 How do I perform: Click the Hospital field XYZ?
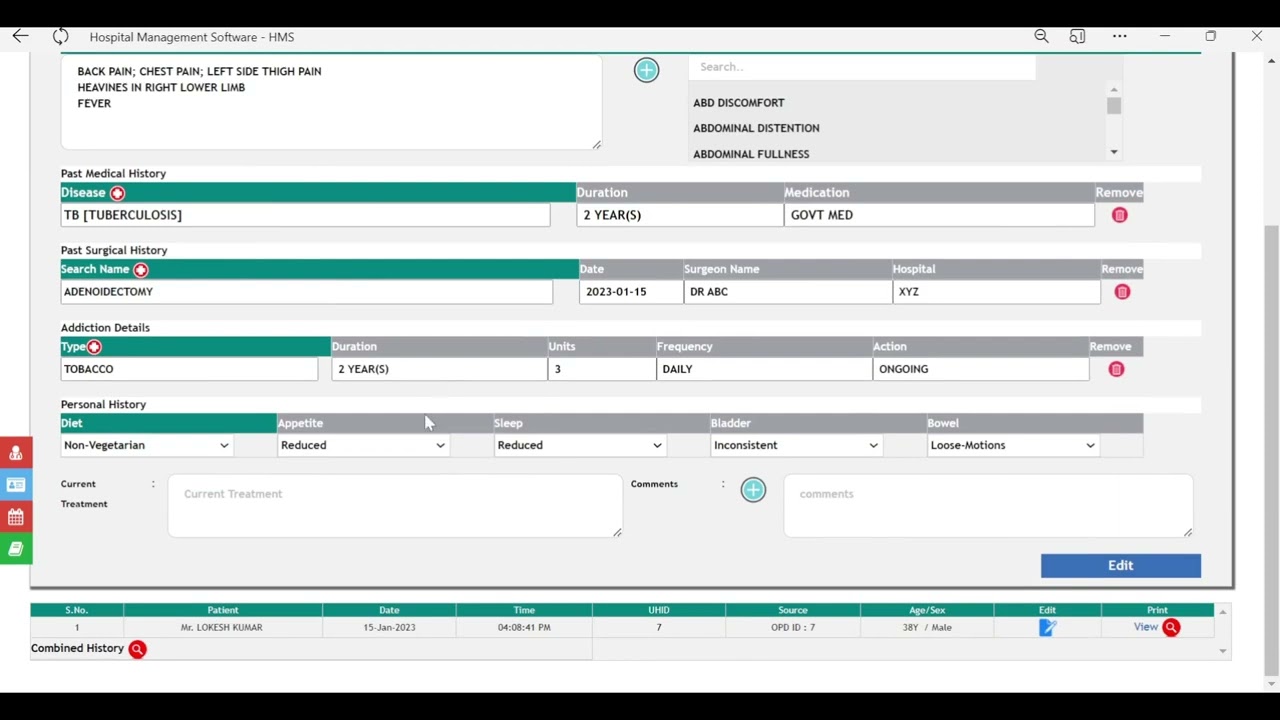coord(996,292)
